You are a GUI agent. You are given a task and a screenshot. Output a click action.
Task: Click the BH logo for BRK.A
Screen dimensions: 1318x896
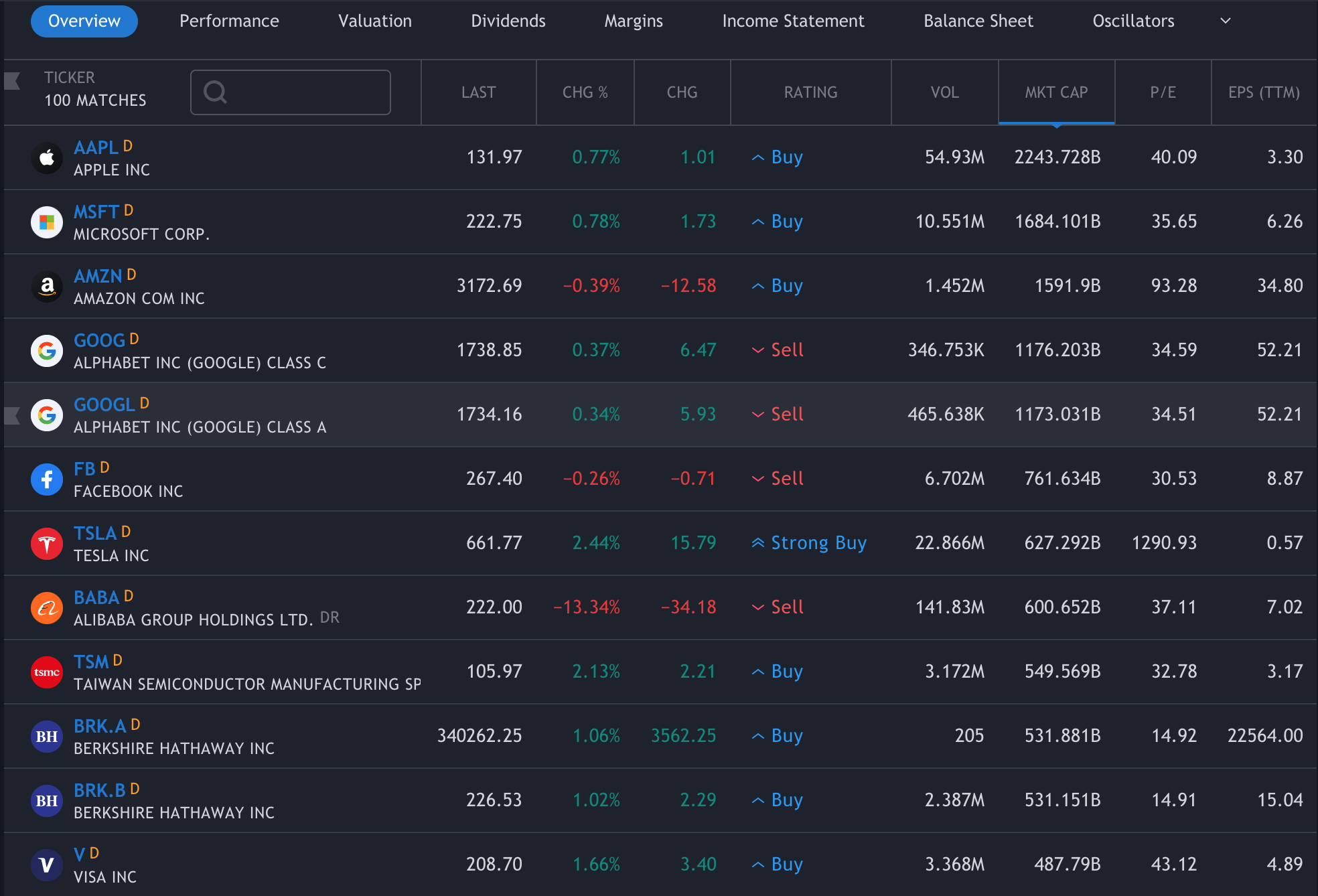47,737
